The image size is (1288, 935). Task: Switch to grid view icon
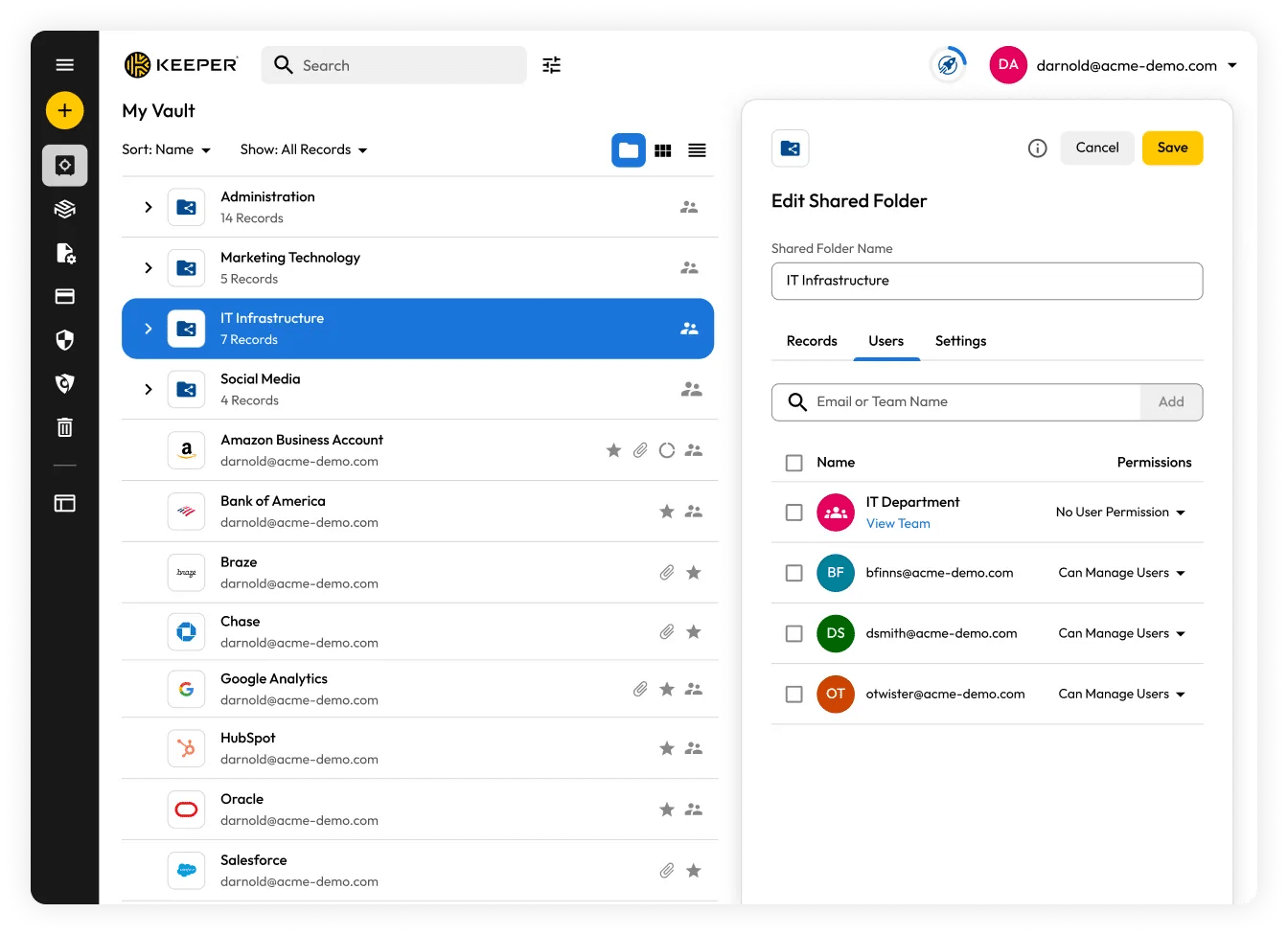663,150
